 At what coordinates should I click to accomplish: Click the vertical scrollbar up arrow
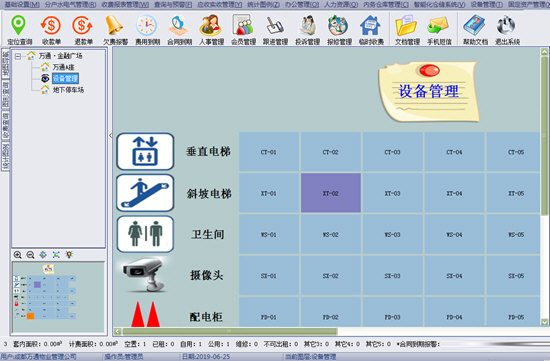pyautogui.click(x=544, y=52)
